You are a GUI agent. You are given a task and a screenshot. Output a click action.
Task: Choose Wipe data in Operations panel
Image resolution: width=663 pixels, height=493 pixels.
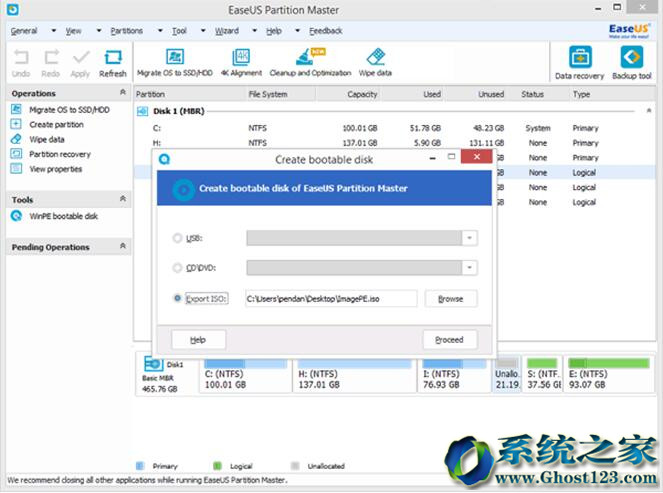pyautogui.click(x=47, y=140)
